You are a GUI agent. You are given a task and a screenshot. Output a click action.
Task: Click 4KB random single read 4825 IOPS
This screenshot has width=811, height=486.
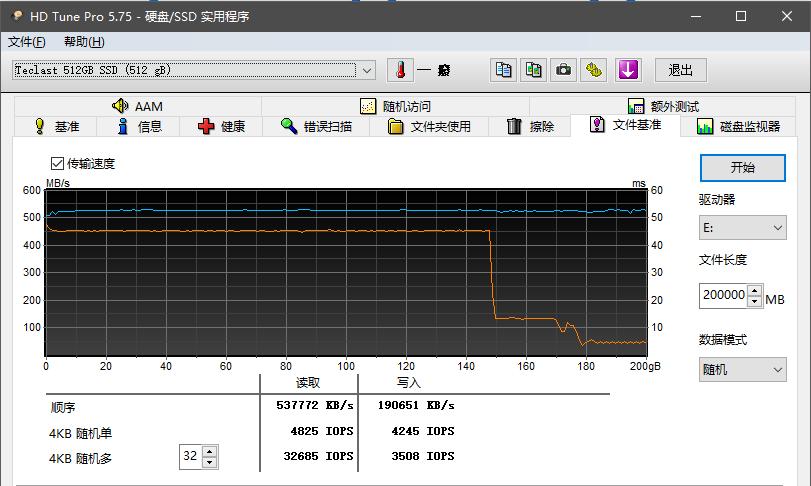pos(322,431)
